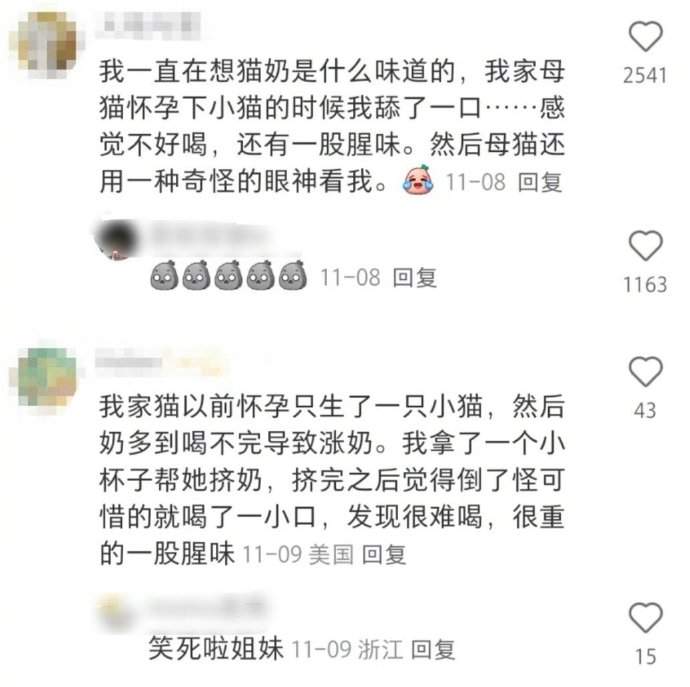The image size is (690, 687).
Task: Click the 2541 like count
Action: tap(645, 75)
